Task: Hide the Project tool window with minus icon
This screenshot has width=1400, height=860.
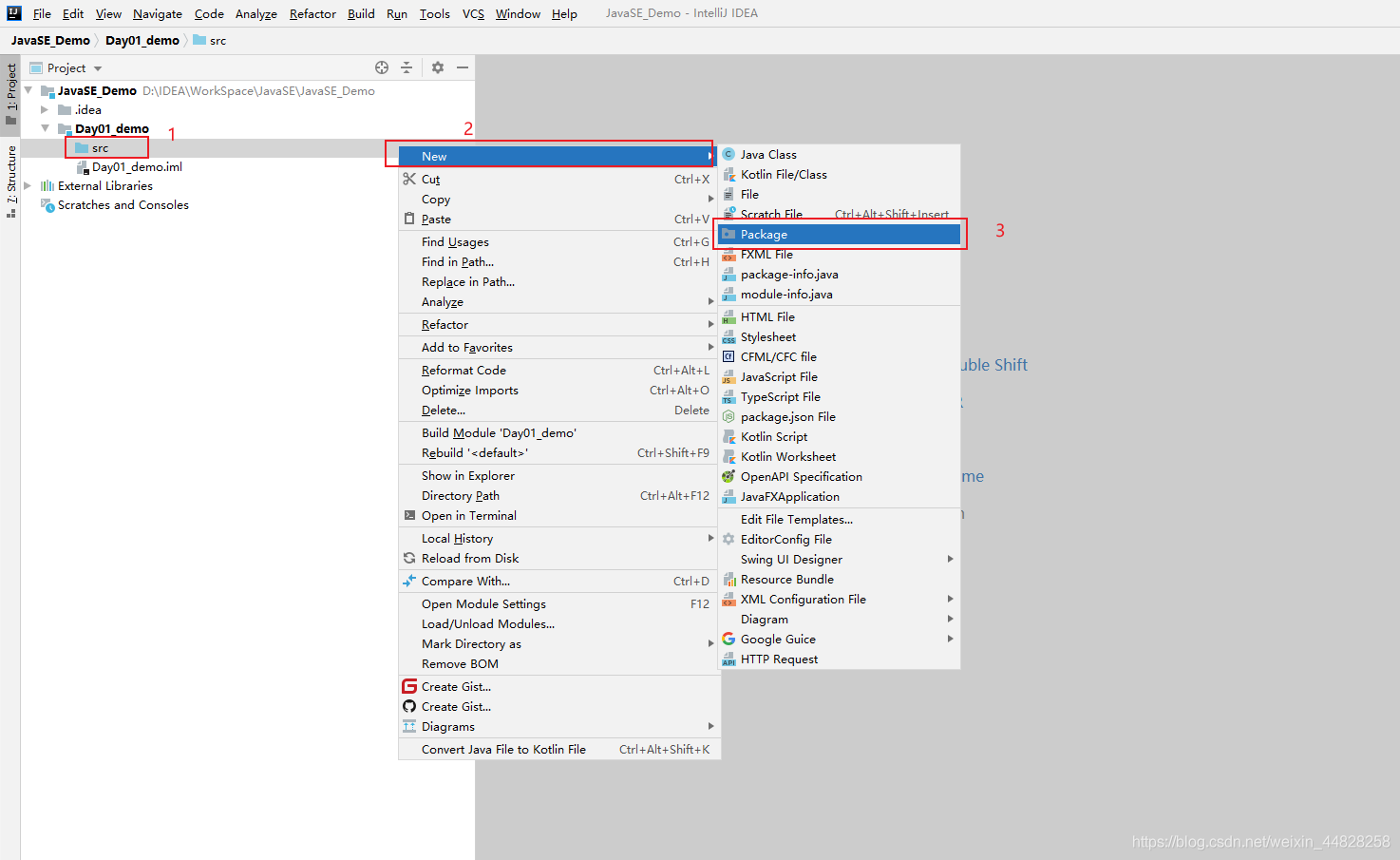Action: click(x=463, y=67)
